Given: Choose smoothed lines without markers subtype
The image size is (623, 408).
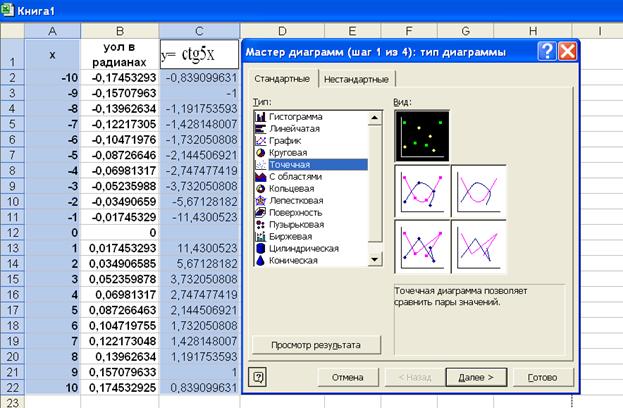Looking at the screenshot, I should coord(479,191).
